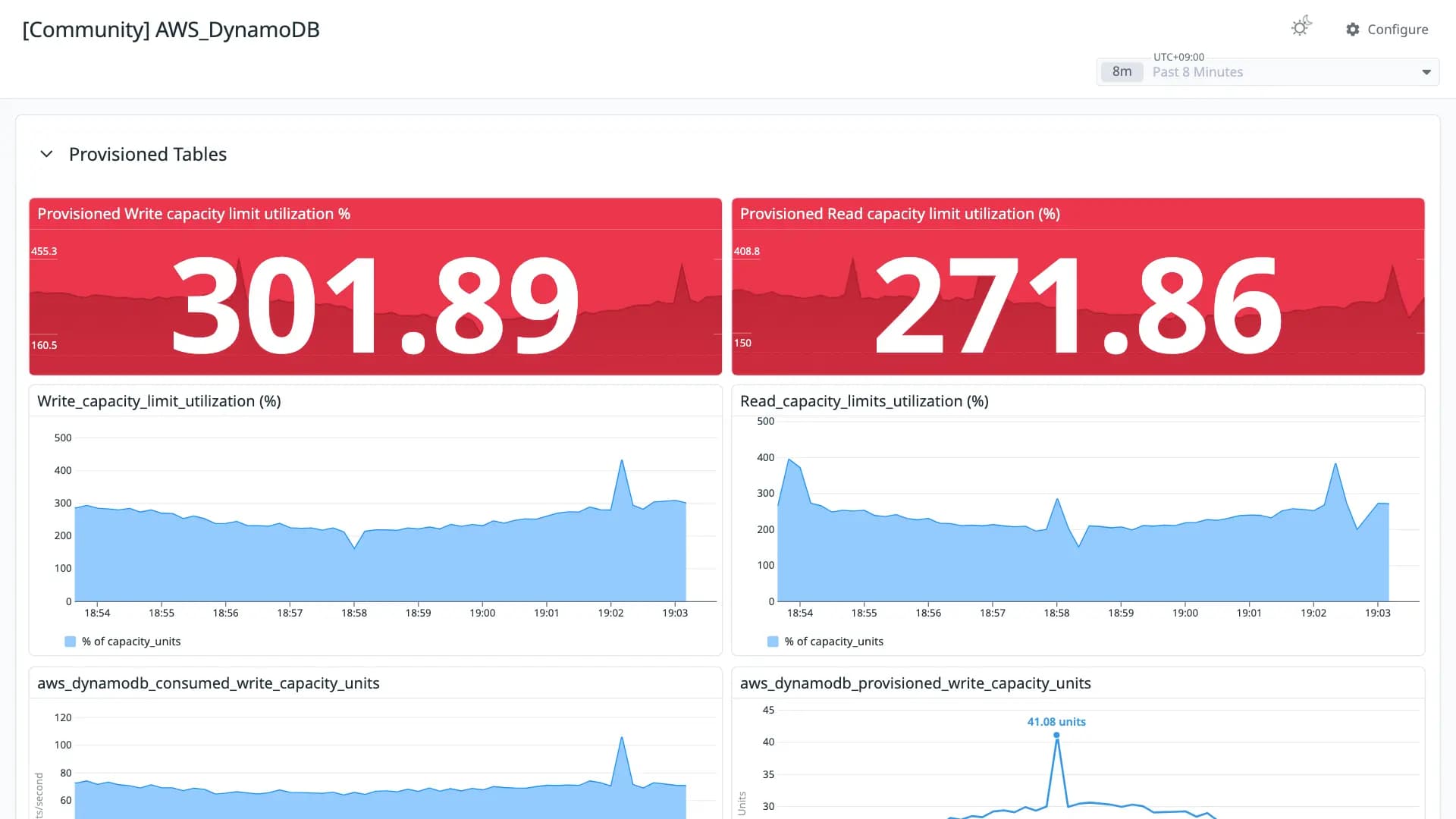The width and height of the screenshot is (1456, 819).
Task: Click the Read_capacity_limits_utilization (%) title
Action: pyautogui.click(x=864, y=401)
